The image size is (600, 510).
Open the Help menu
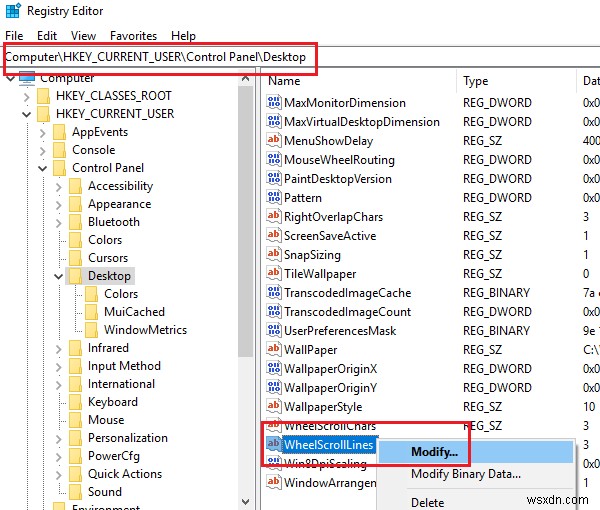click(183, 36)
